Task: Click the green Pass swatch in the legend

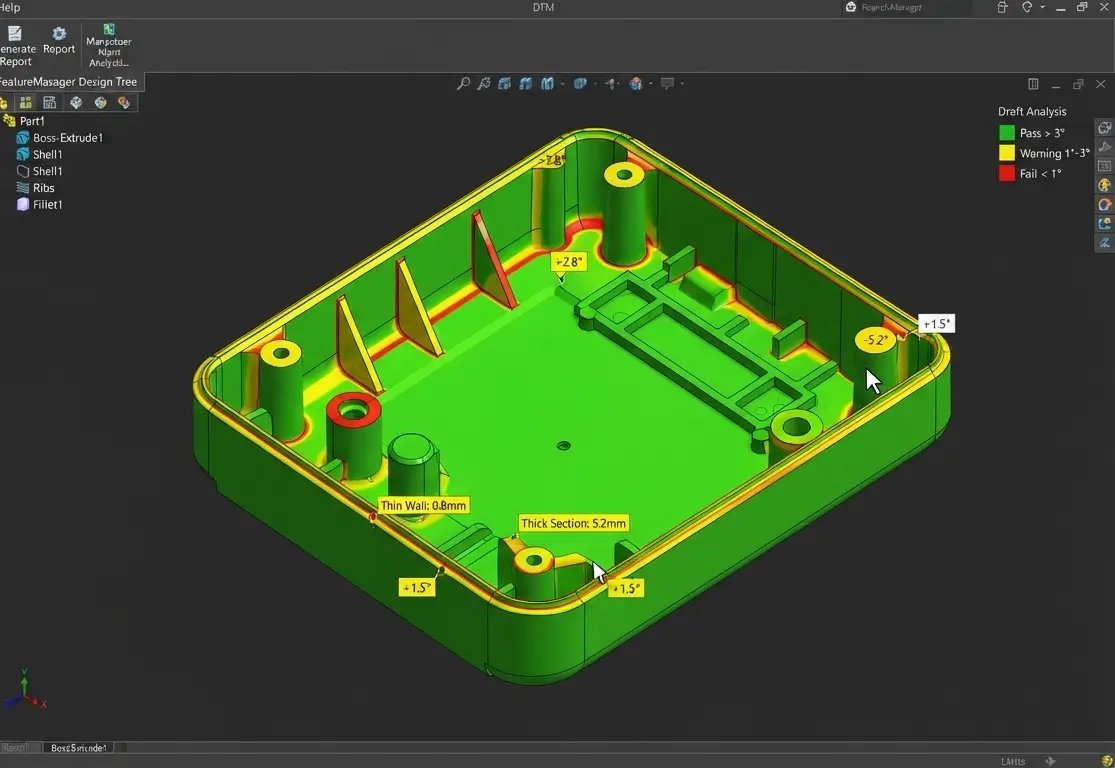Action: pos(1007,133)
